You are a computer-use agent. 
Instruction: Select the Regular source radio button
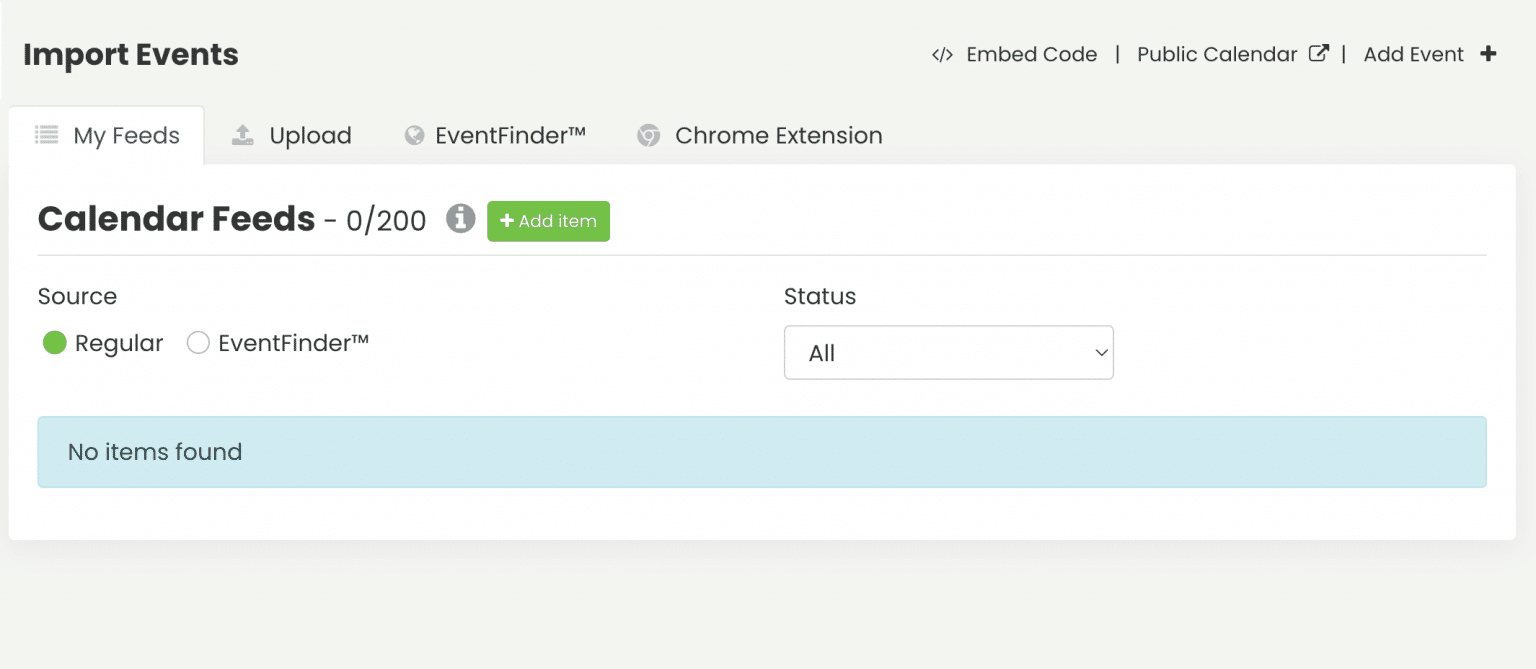[x=55, y=342]
